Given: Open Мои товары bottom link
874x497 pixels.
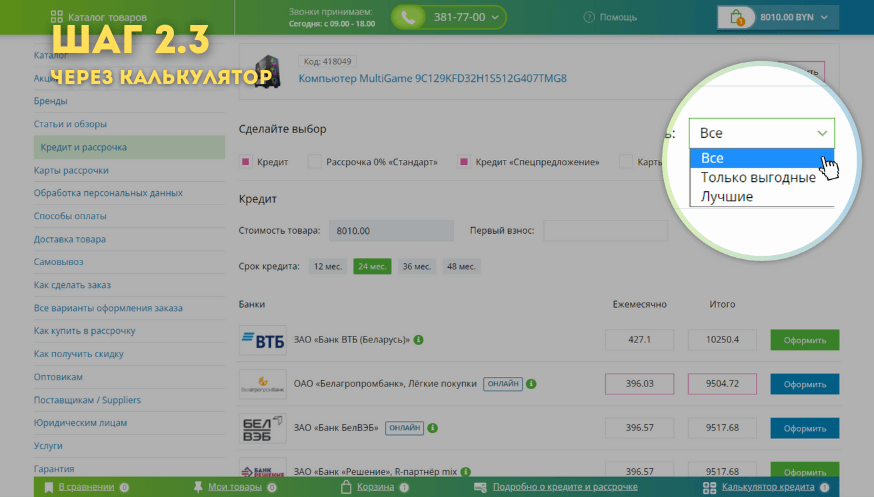Looking at the screenshot, I should tap(235, 487).
